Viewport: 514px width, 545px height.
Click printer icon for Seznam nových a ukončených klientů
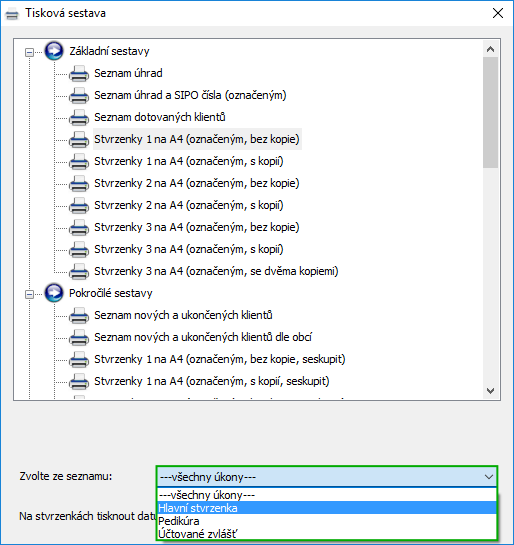pos(79,316)
